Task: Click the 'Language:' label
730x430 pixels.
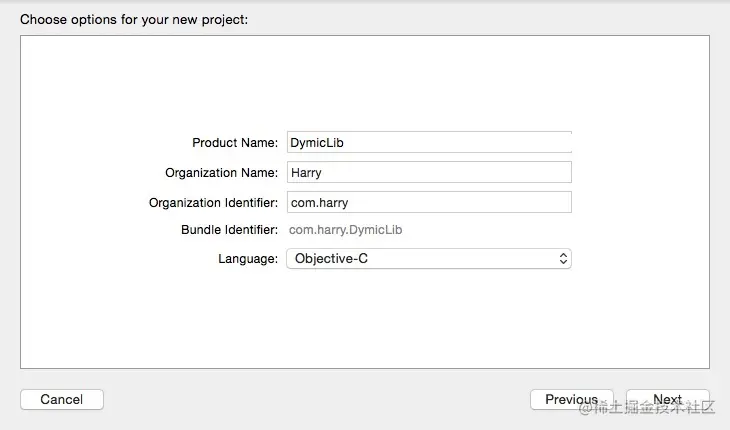Action: click(248, 259)
